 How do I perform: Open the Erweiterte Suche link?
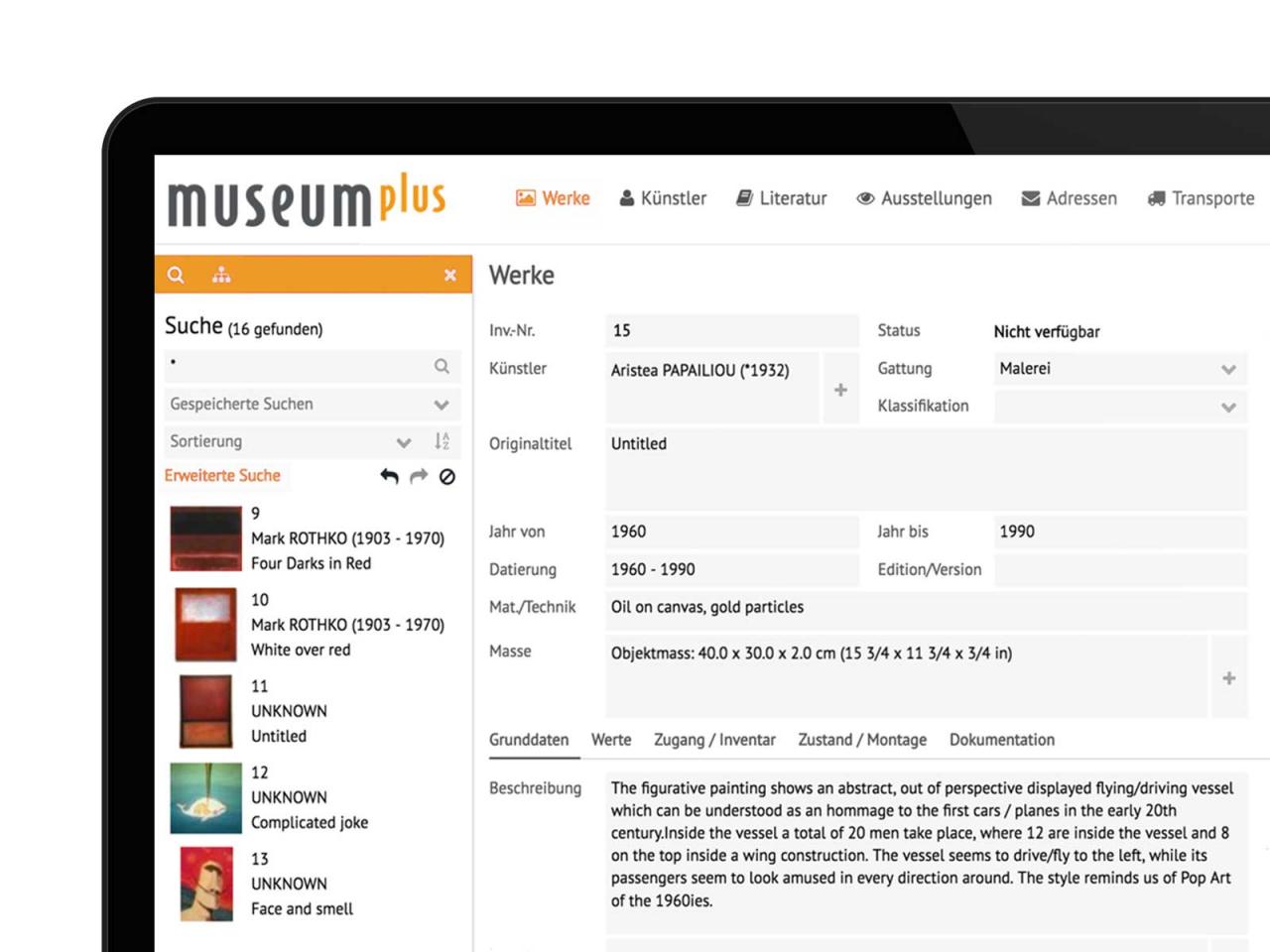222,476
